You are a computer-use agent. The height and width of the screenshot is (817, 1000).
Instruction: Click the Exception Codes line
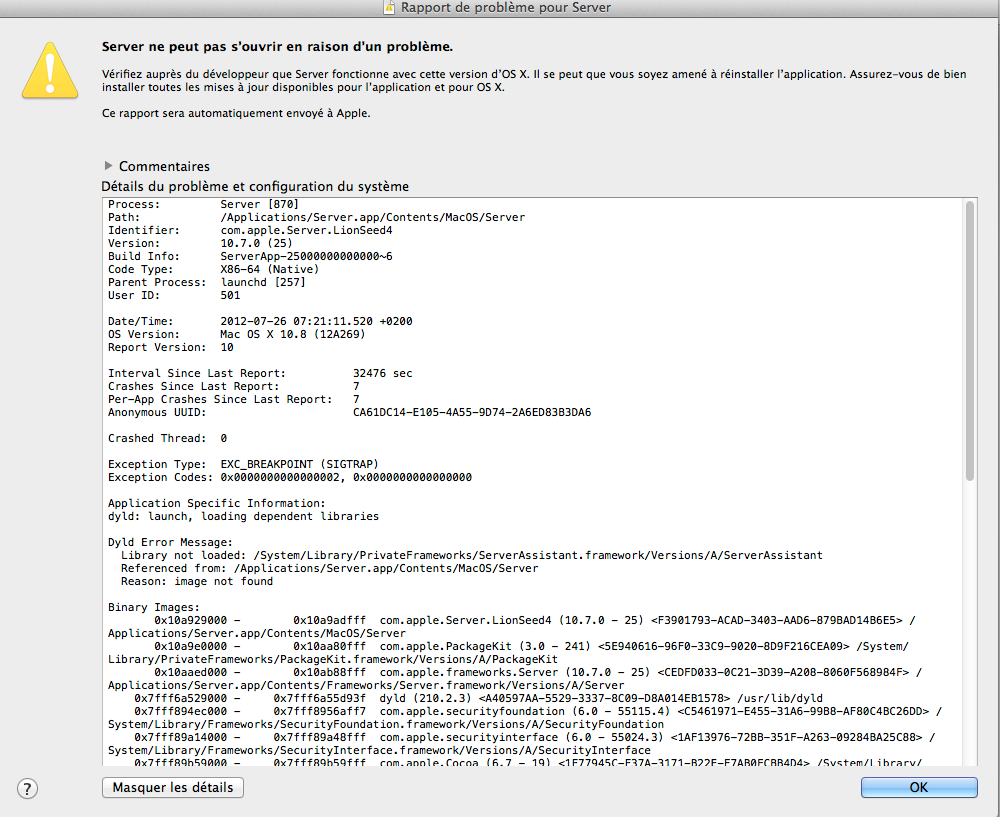290,478
